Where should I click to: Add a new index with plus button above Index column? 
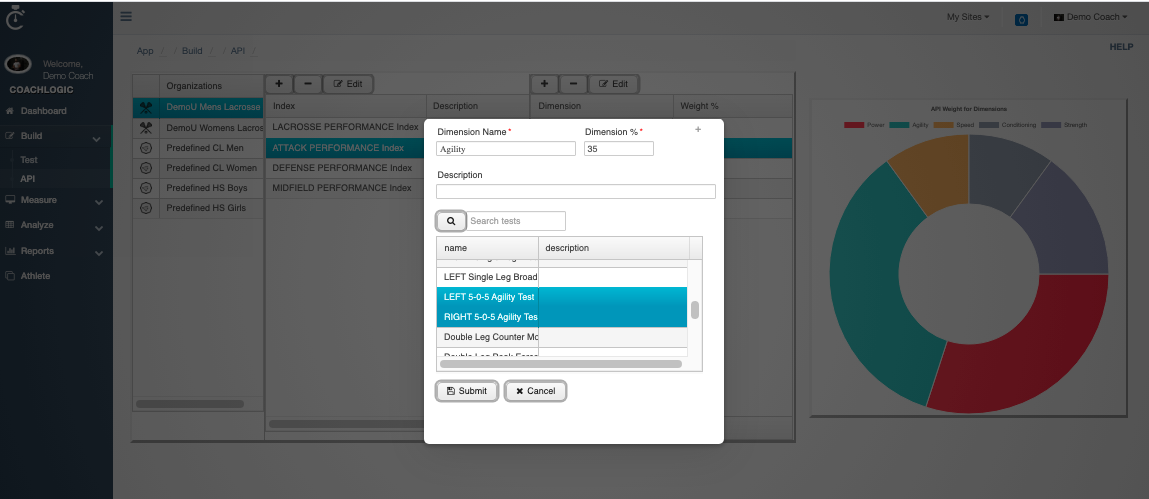(x=278, y=84)
